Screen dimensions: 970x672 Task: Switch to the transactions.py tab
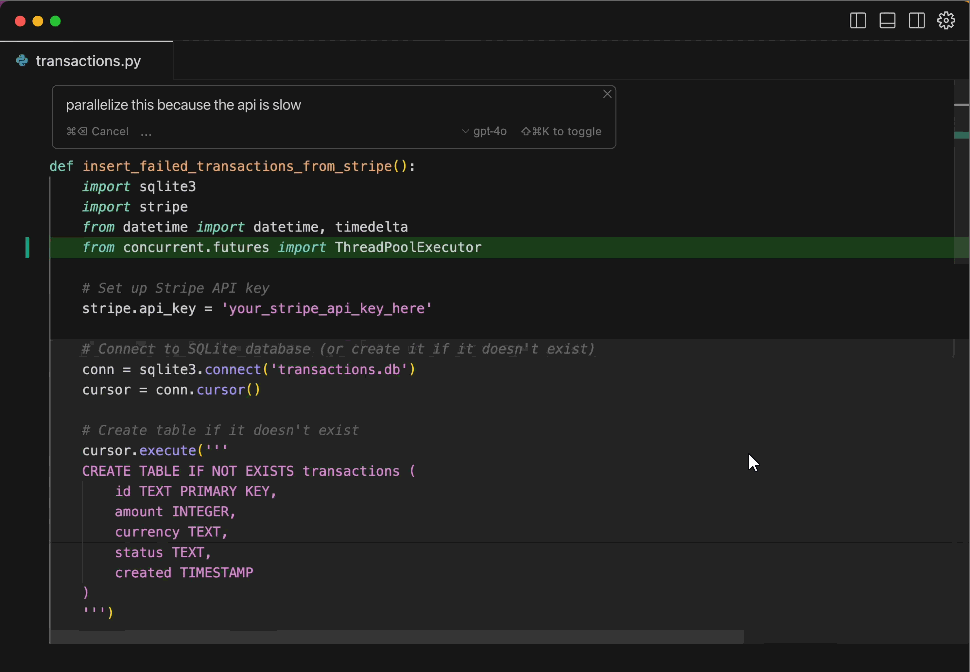tap(86, 58)
